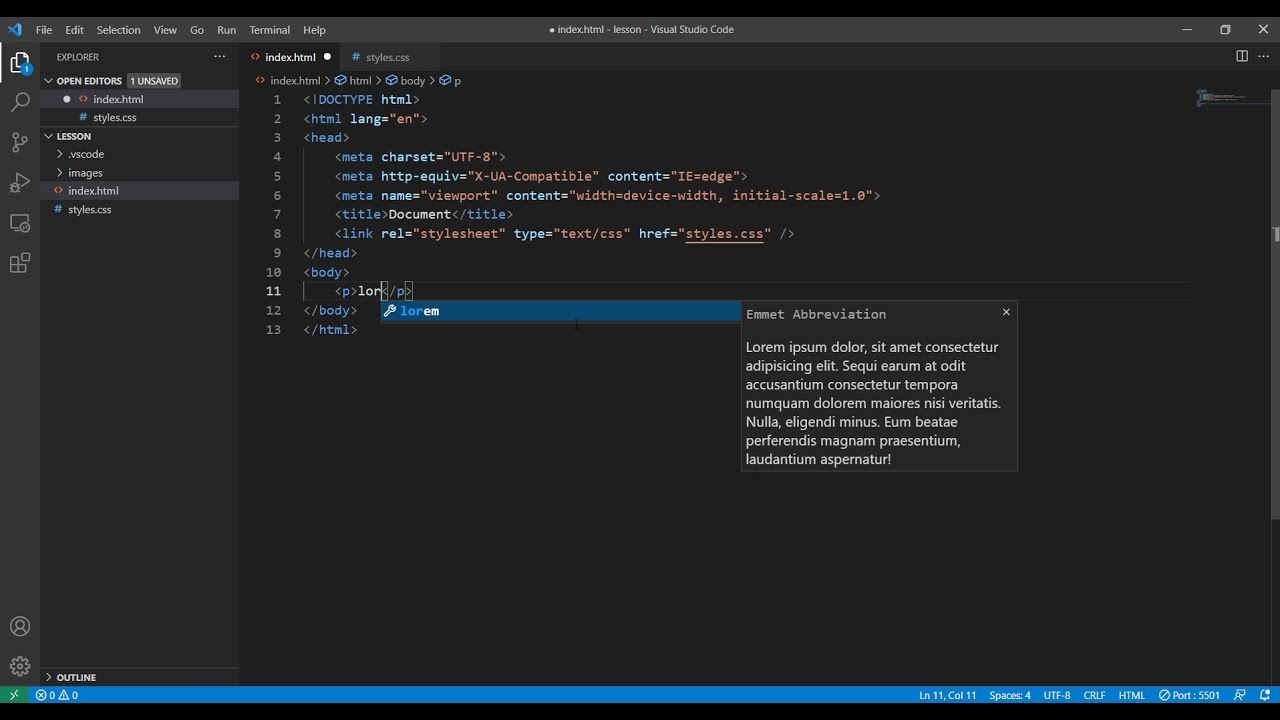Click the feedback icon in status bar
1280x720 pixels.
(1240, 695)
